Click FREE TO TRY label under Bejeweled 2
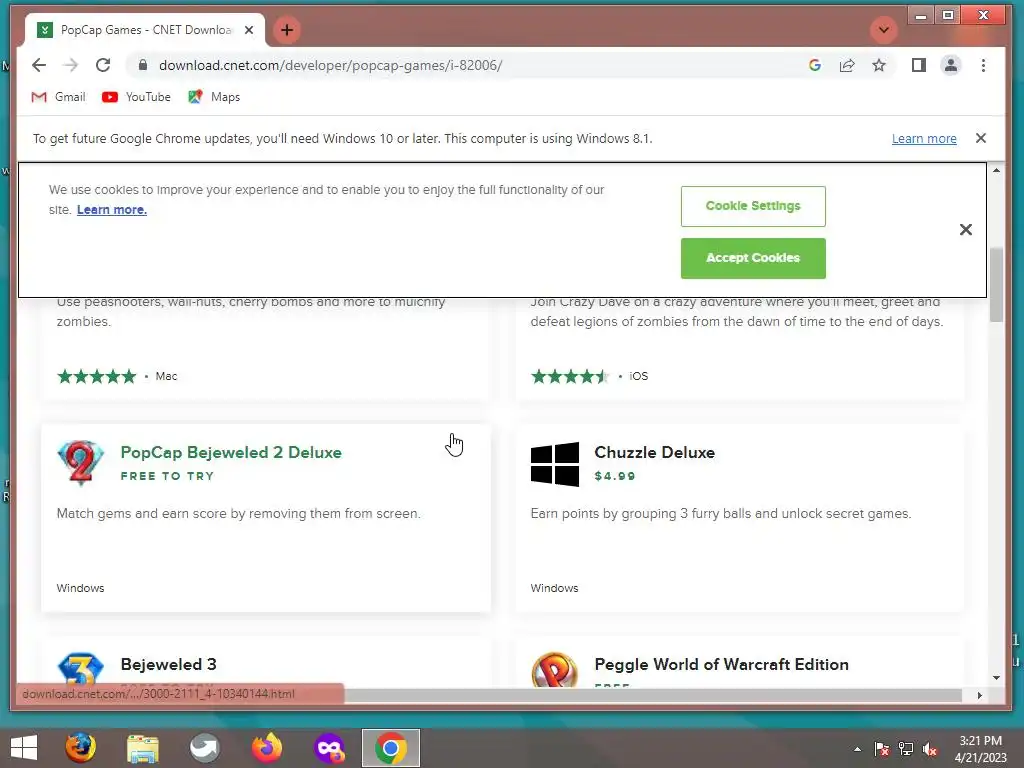 click(167, 476)
